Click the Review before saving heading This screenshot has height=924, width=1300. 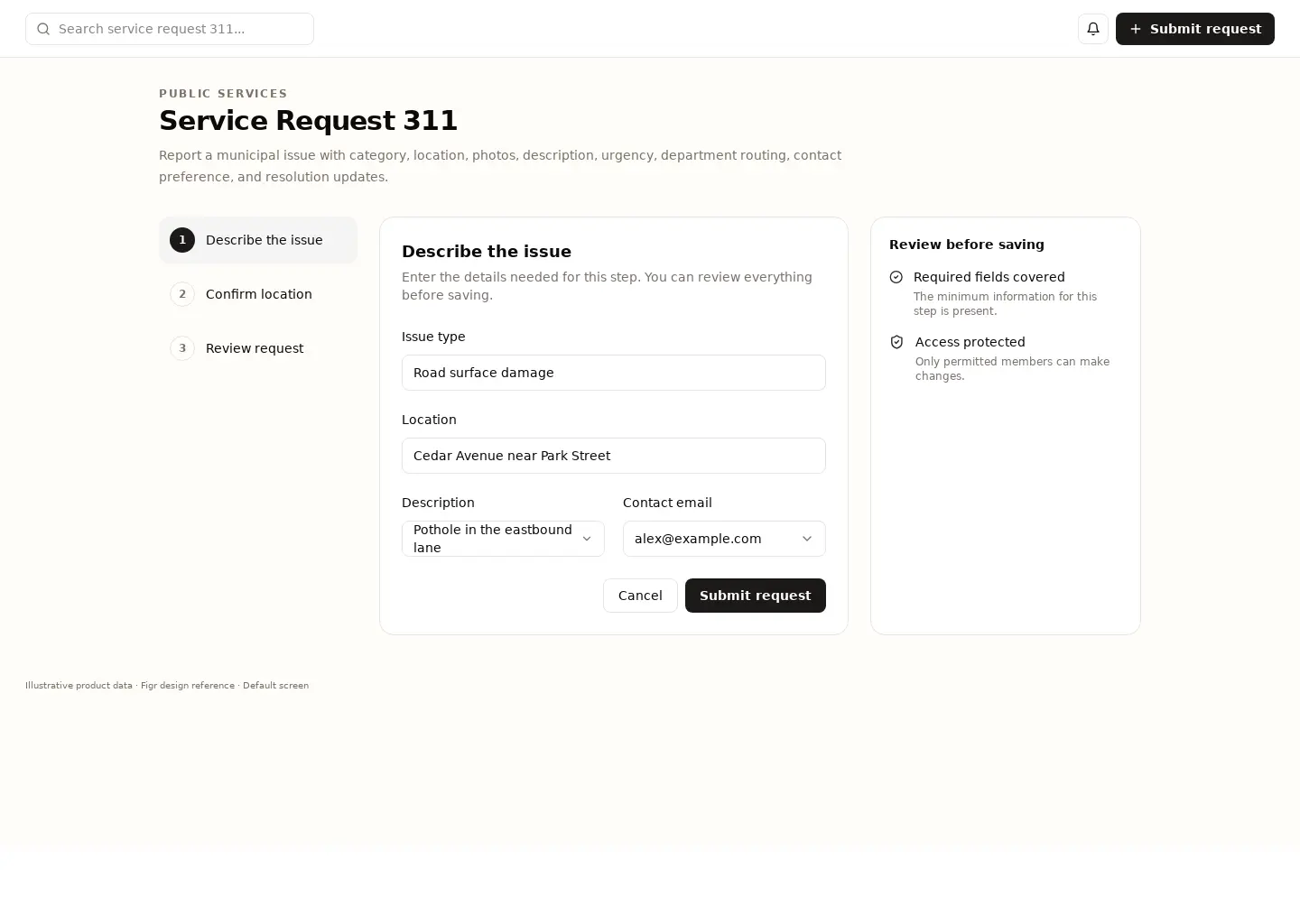click(967, 245)
